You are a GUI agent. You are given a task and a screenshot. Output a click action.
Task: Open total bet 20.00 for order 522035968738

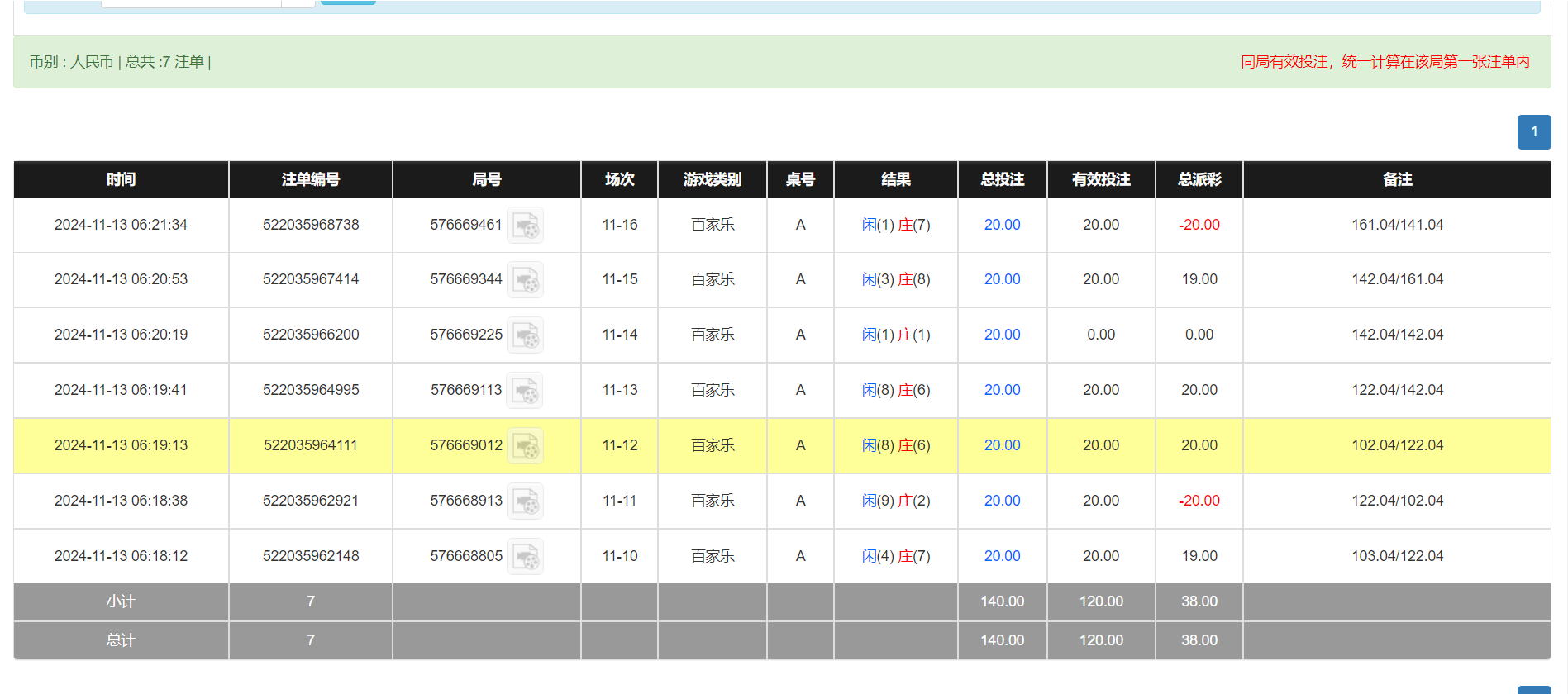point(1002,225)
